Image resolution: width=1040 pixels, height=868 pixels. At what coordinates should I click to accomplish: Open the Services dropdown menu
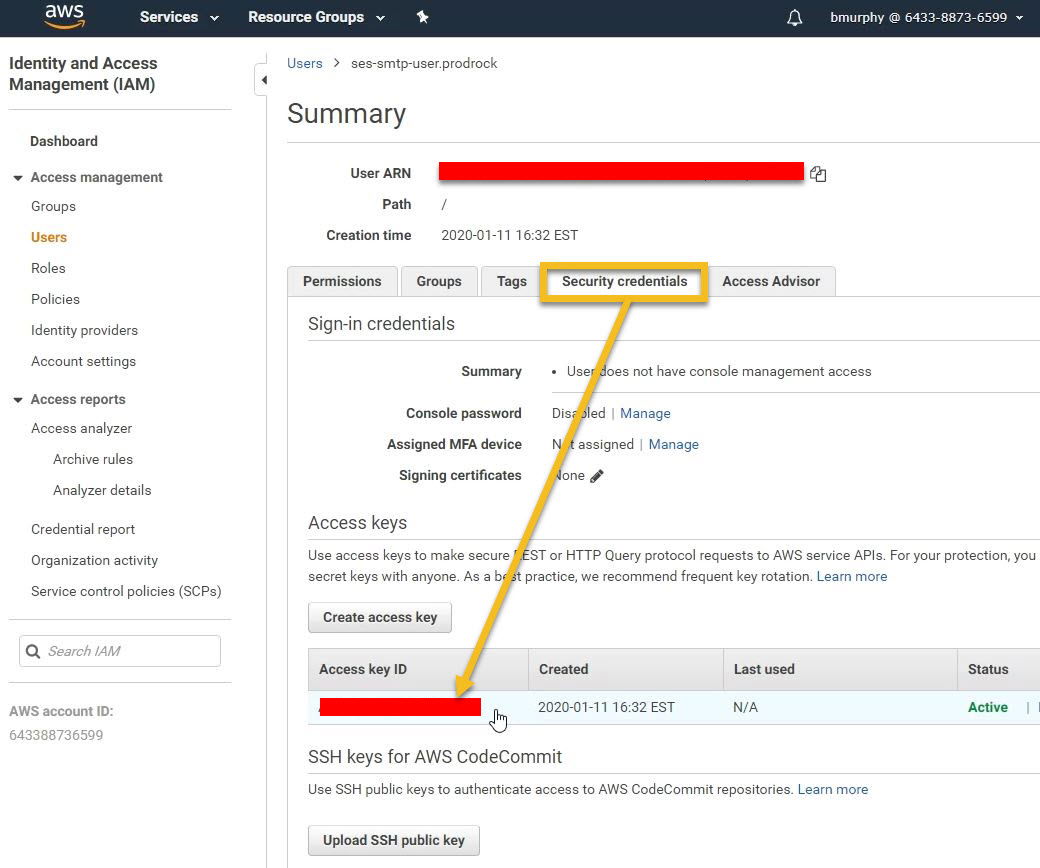[179, 17]
